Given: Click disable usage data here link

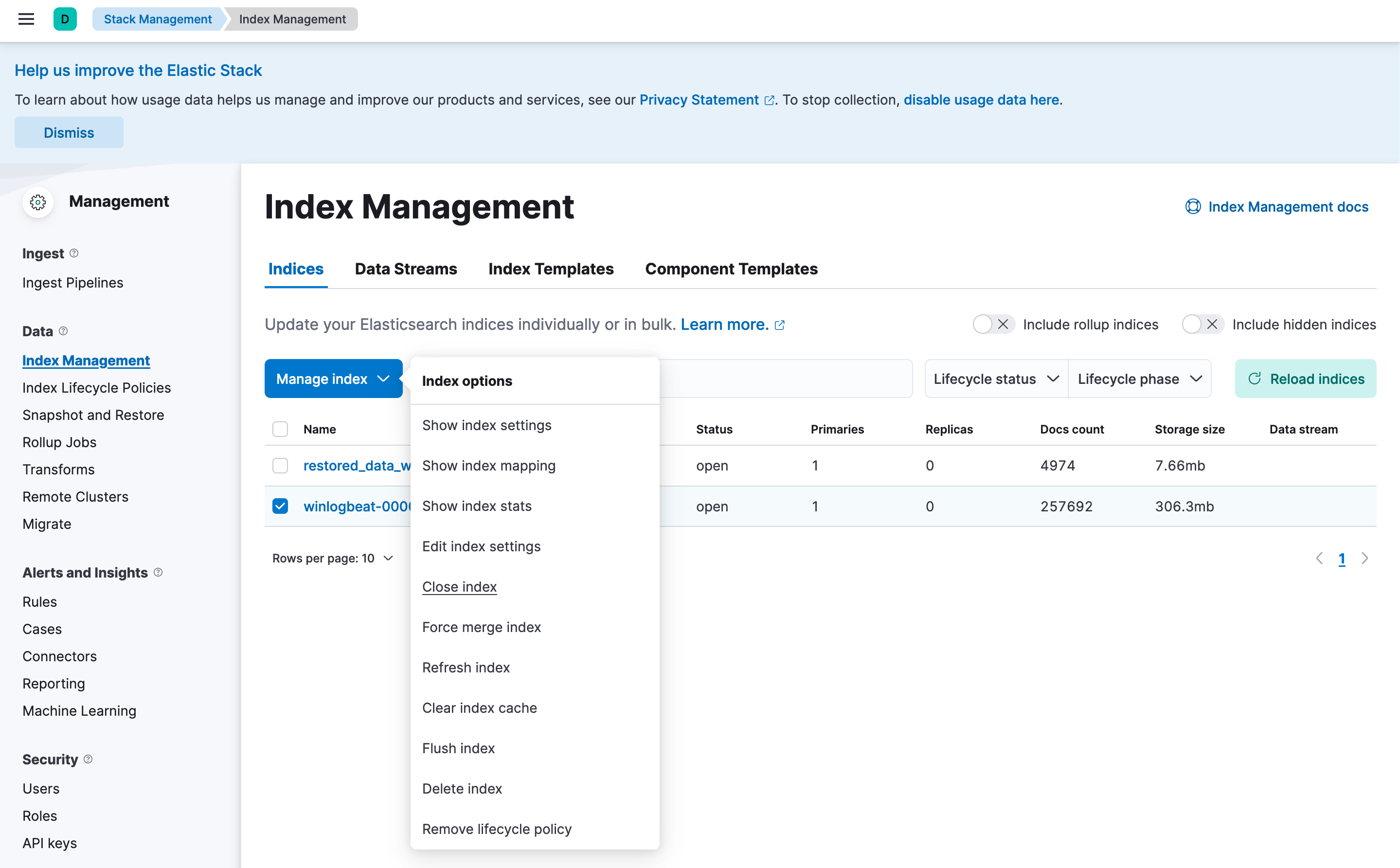Looking at the screenshot, I should coord(981,100).
